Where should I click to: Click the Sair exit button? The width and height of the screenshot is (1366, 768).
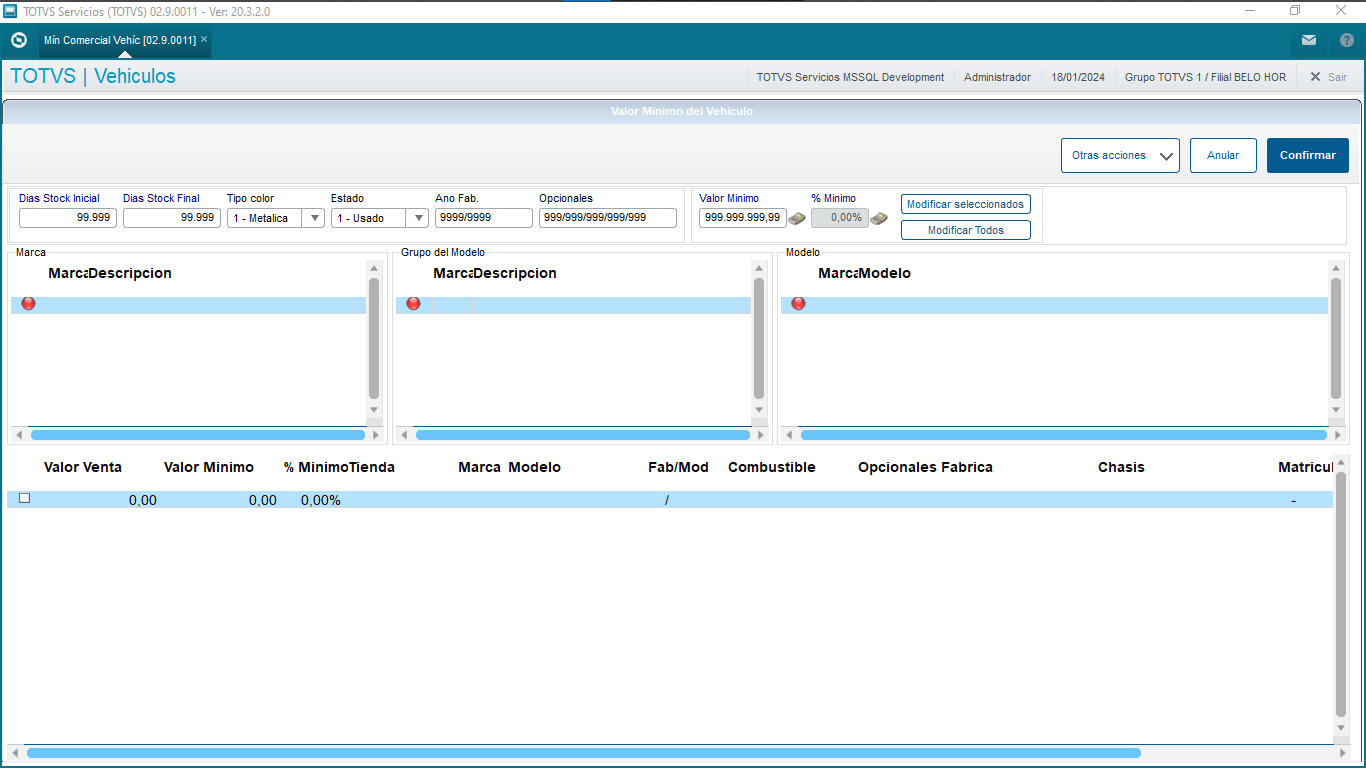1329,77
